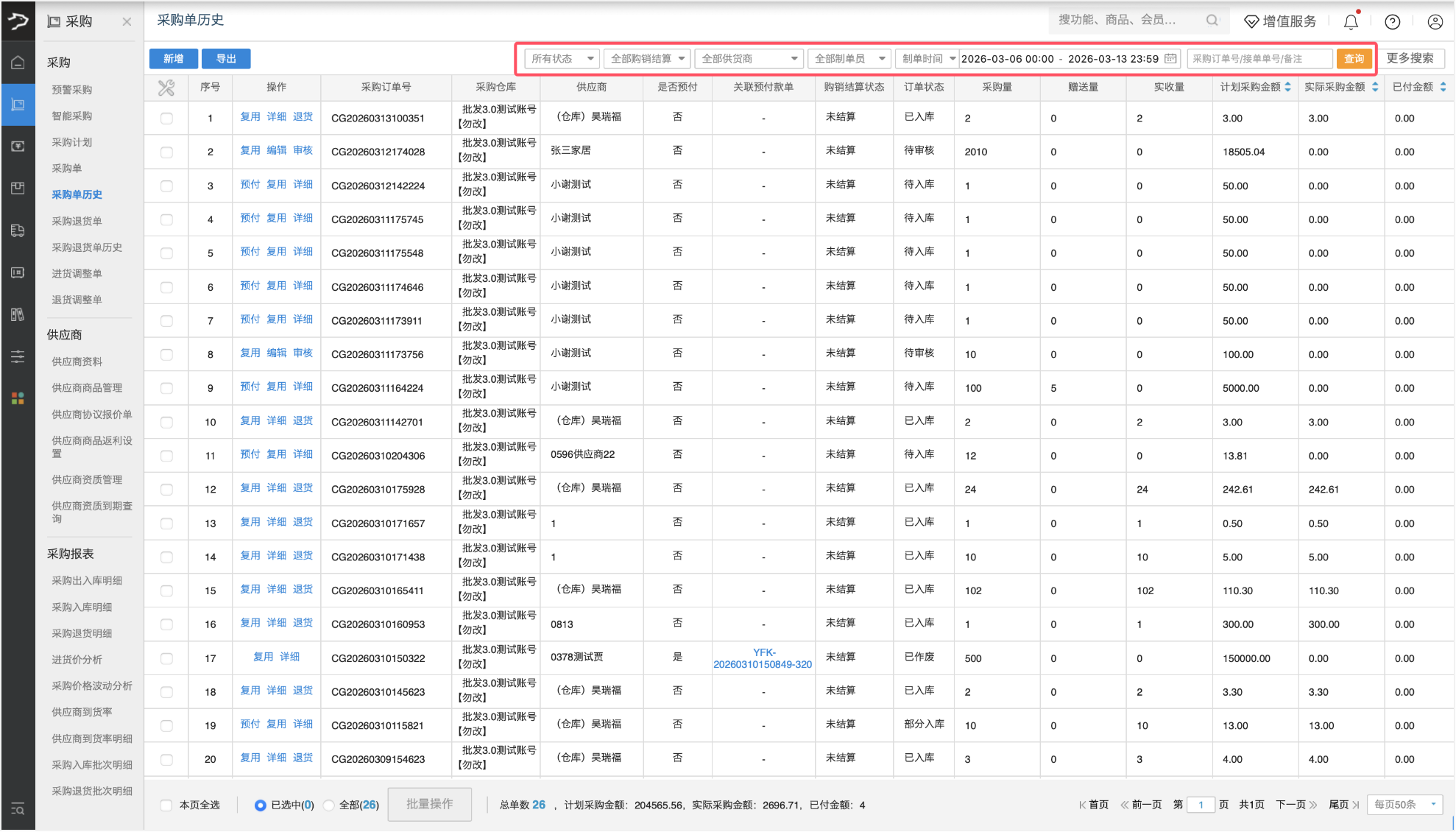
Task: Click the orange 查询 button
Action: 1354,59
